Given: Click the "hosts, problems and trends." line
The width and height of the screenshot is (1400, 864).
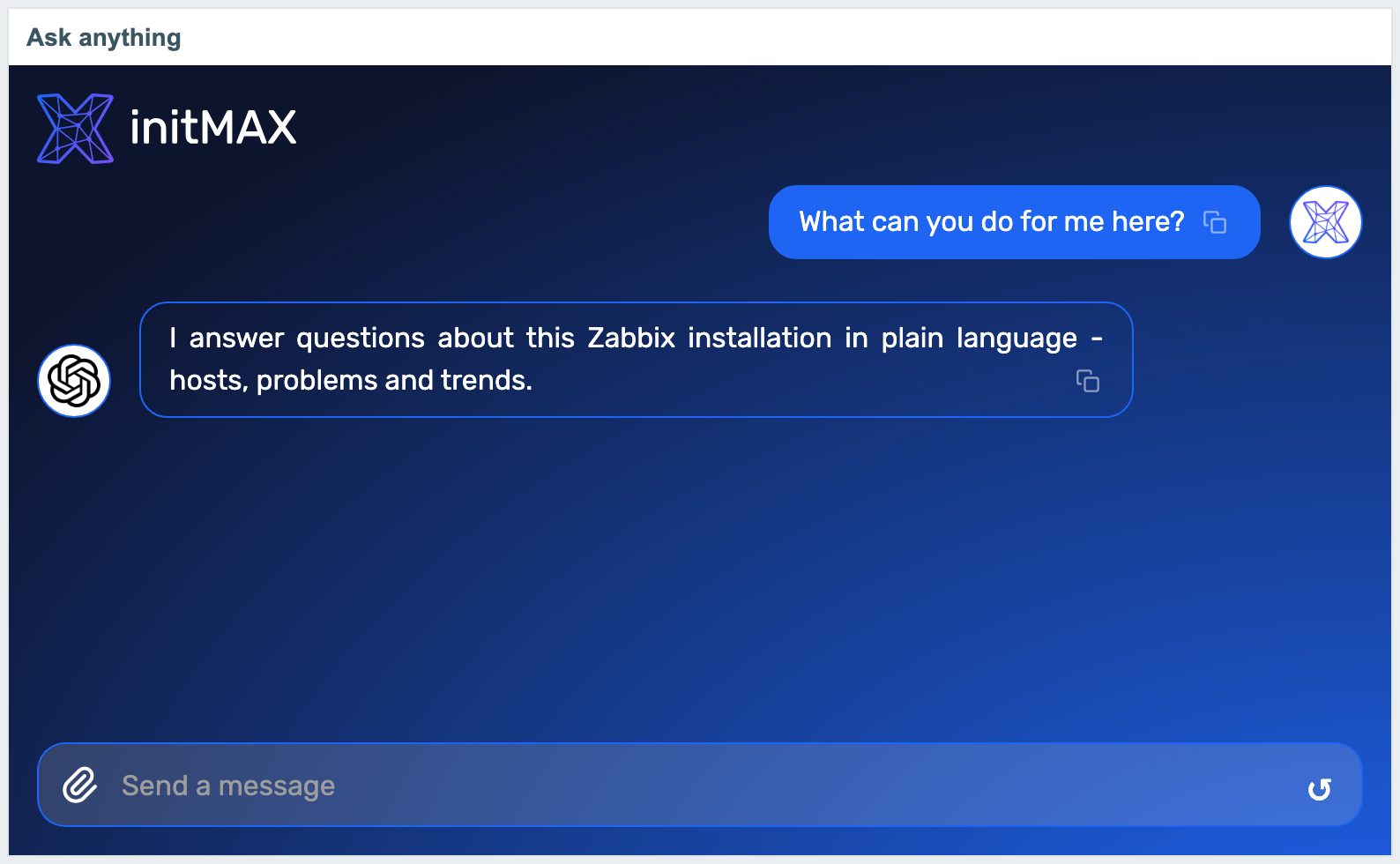Looking at the screenshot, I should pos(351,380).
